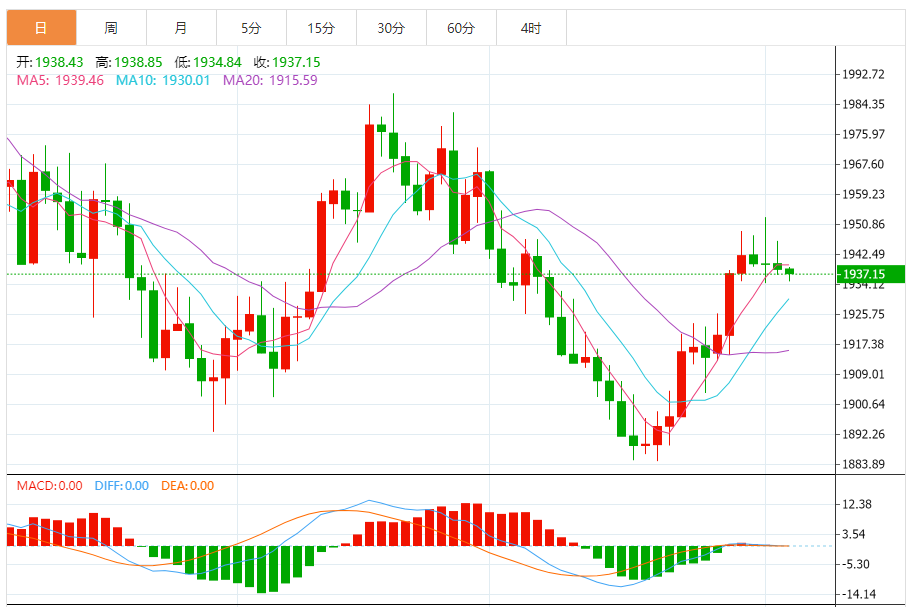
Task: Open the 15分 timeframe tab
Action: [321, 28]
